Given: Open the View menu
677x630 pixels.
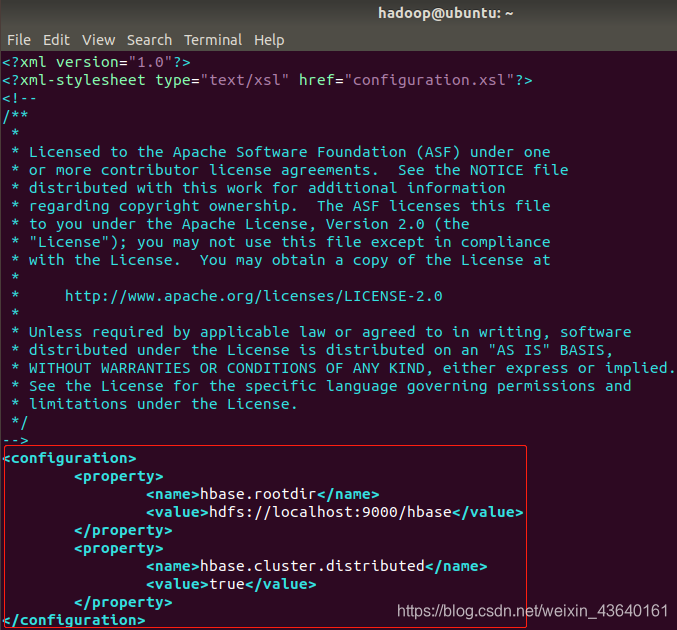Looking at the screenshot, I should (98, 40).
